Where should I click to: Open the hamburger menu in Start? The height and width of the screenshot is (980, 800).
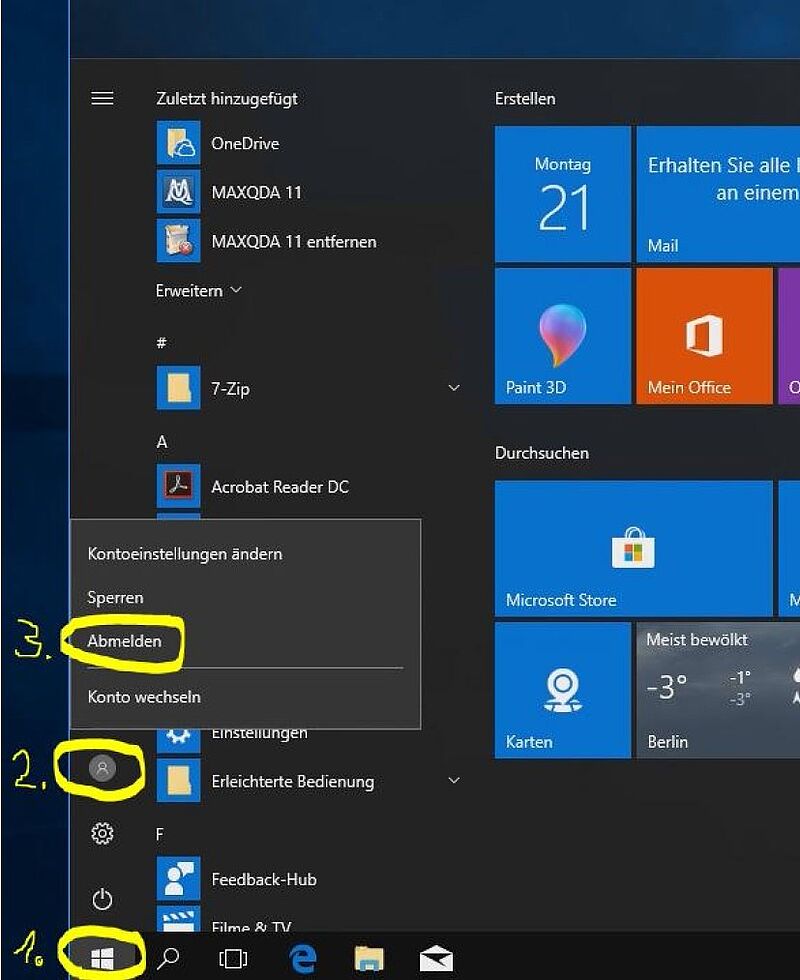click(x=102, y=98)
